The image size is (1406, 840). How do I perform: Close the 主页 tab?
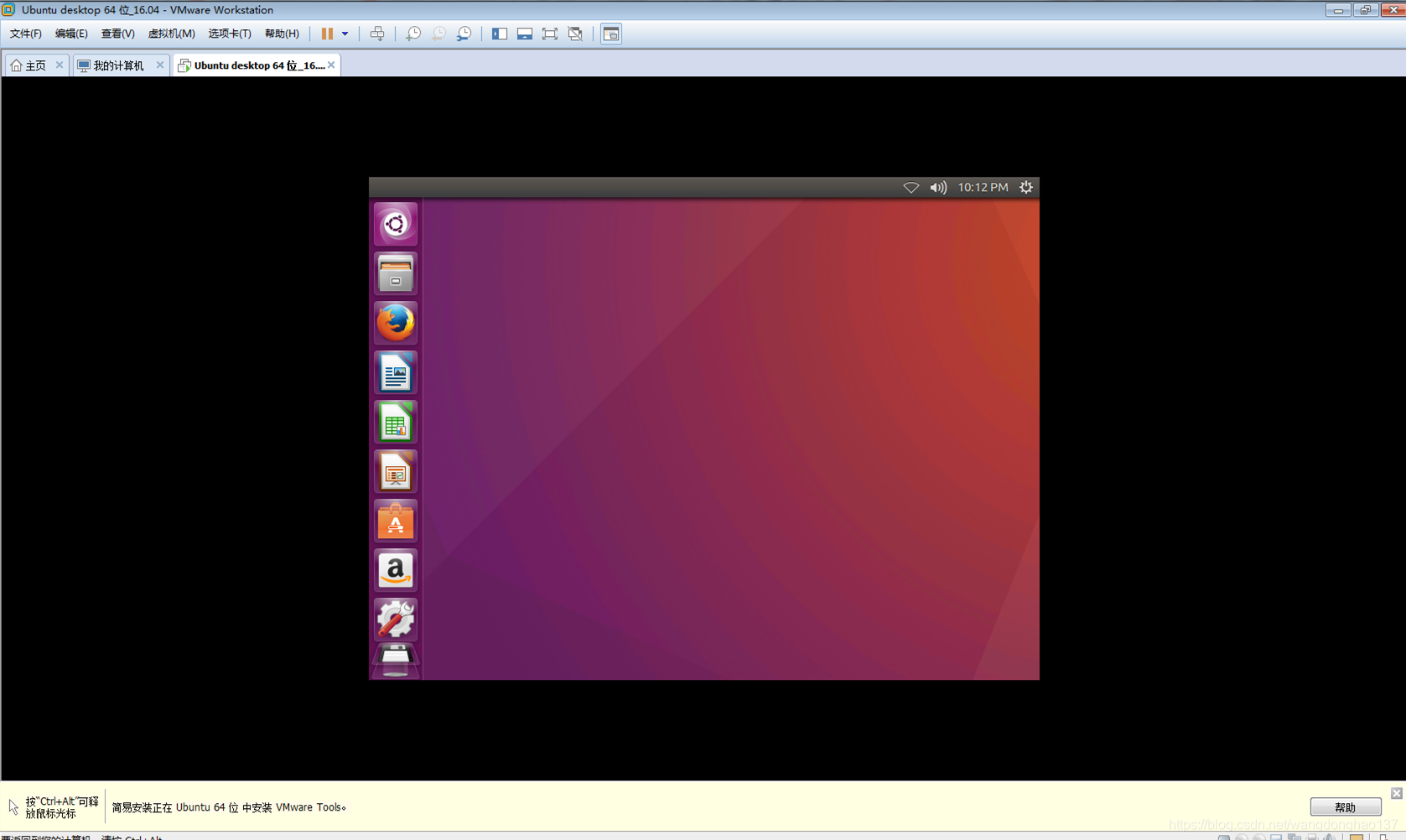pyautogui.click(x=60, y=65)
